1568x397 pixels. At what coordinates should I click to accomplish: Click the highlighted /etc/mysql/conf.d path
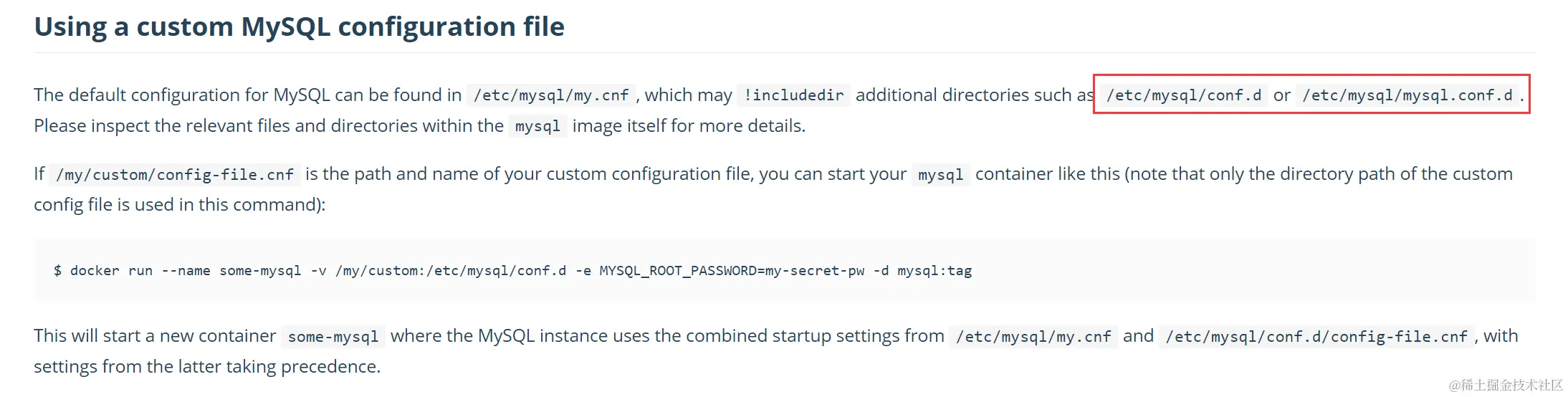pyautogui.click(x=1183, y=95)
